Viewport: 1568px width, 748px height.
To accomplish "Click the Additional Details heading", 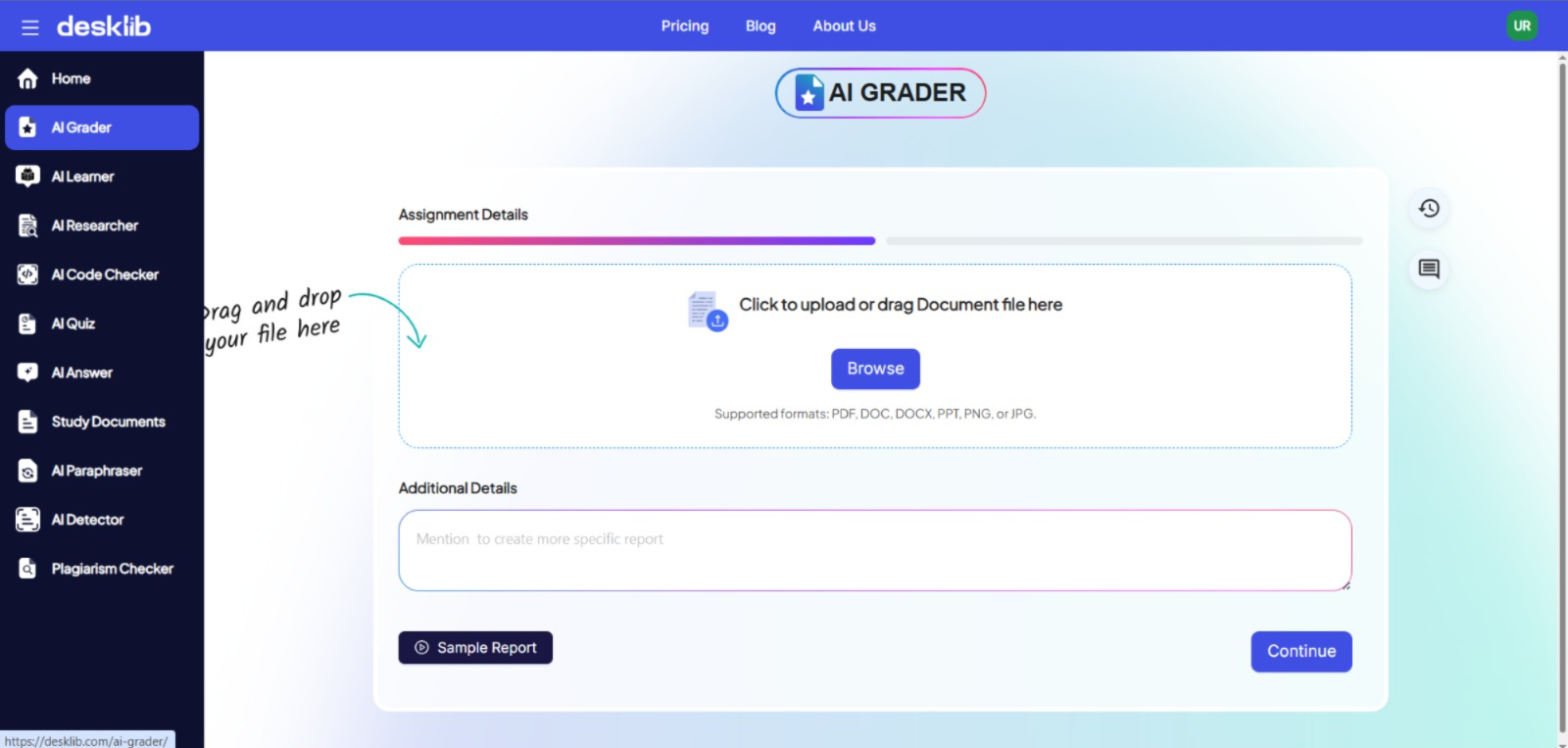I will pos(458,488).
